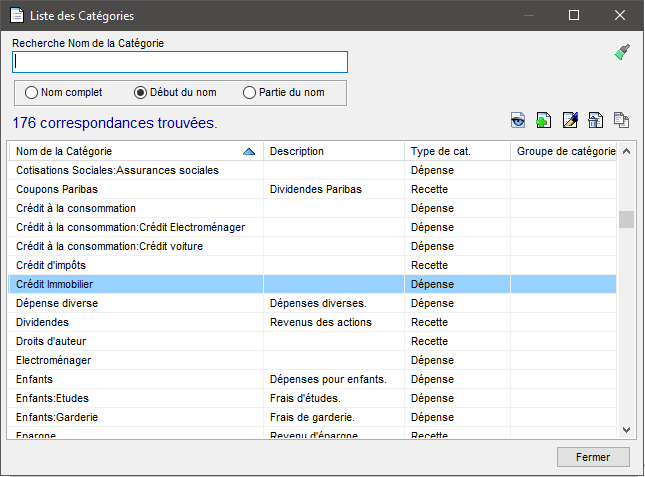Screen dimensions: 645x477
Task: Choose the 'Partie du nom' radio button
Action: [x=250, y=93]
